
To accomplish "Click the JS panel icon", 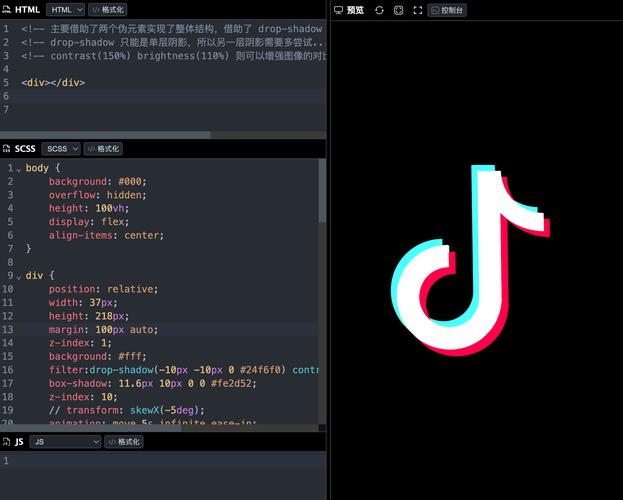I will pos(6,442).
